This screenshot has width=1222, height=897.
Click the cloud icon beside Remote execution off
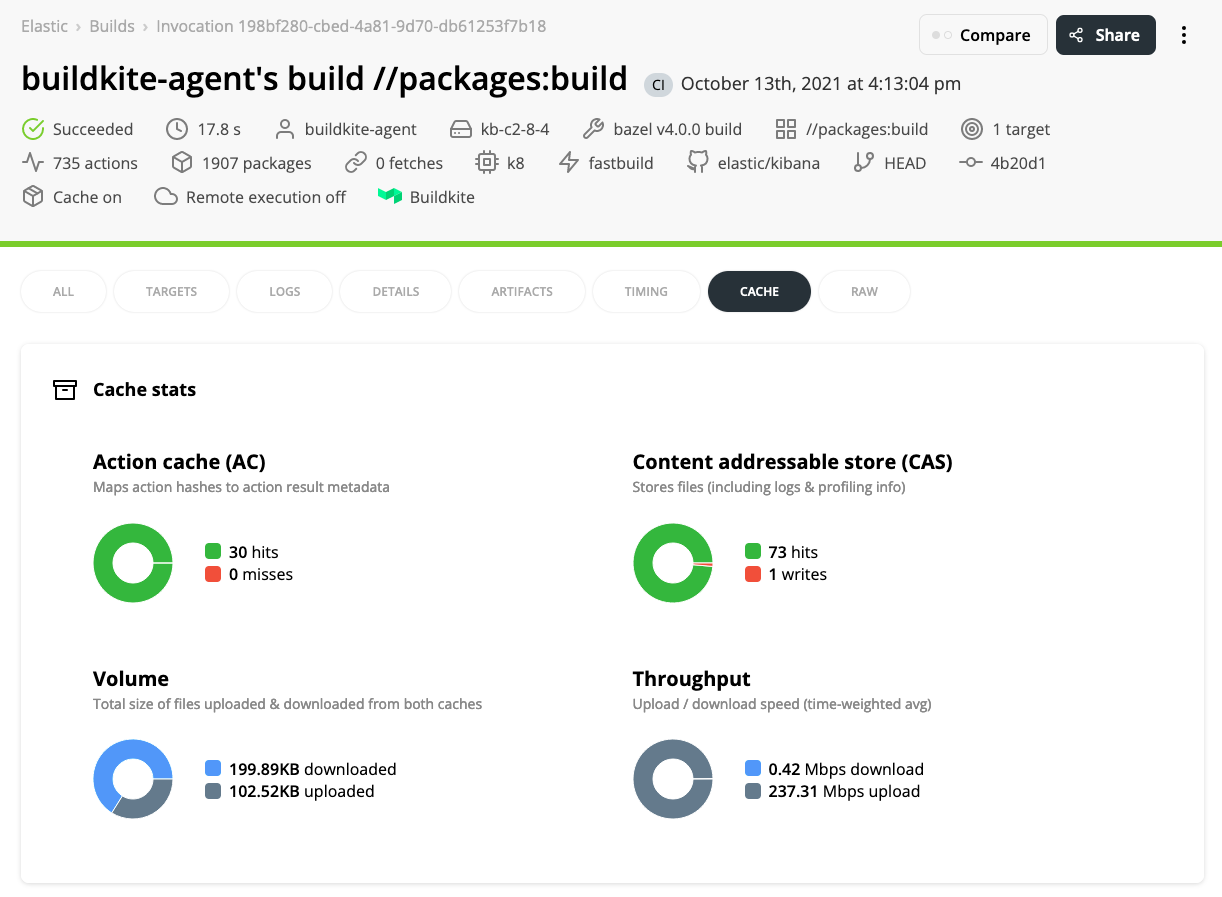point(166,197)
